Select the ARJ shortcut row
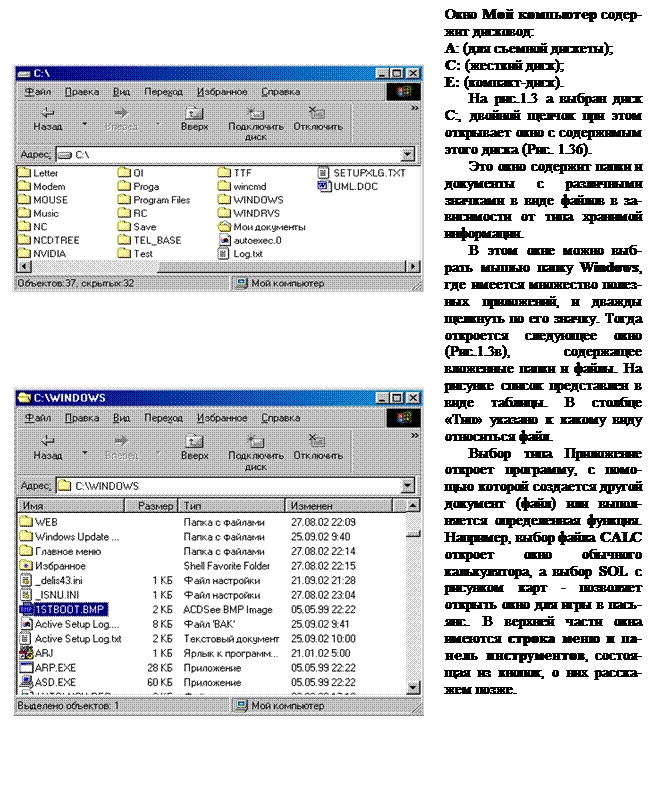654x808 pixels. tap(211, 653)
